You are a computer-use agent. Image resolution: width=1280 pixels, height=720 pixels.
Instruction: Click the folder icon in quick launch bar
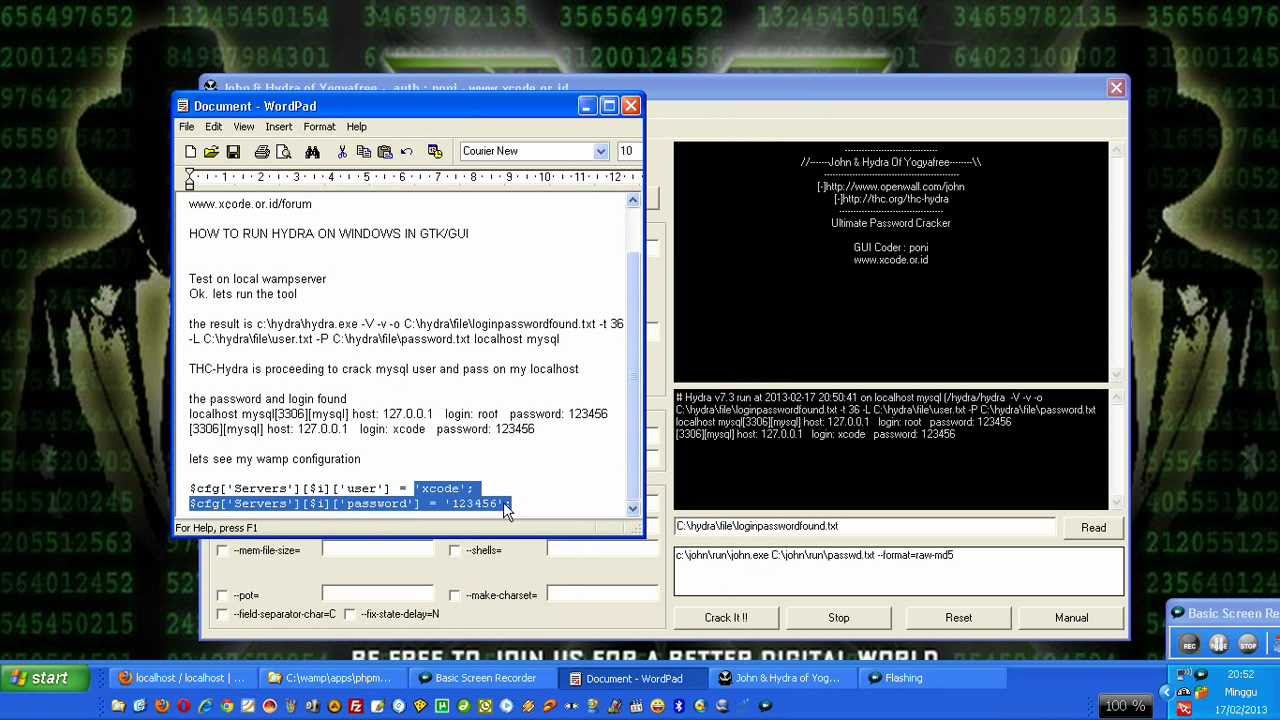pyautogui.click(x=119, y=706)
